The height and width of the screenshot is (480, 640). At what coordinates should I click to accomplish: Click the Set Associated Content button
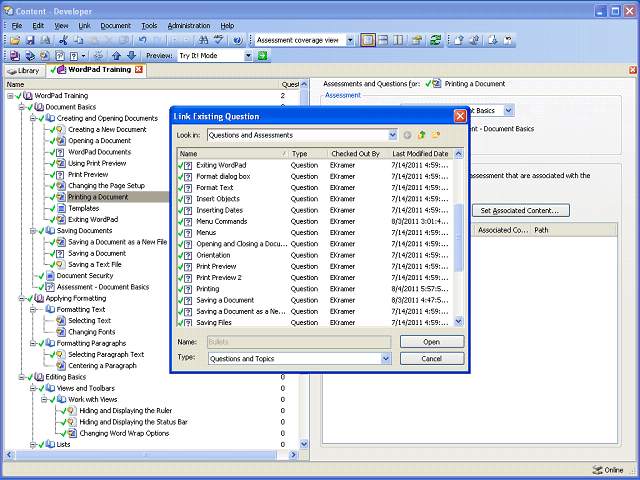(x=520, y=211)
